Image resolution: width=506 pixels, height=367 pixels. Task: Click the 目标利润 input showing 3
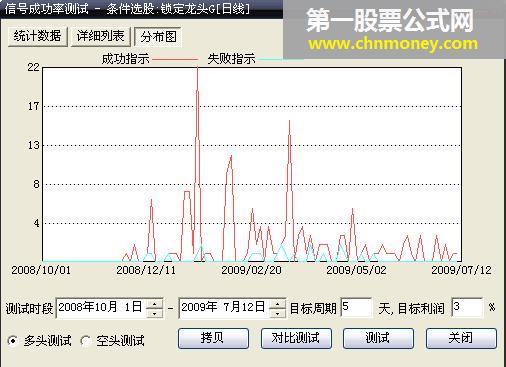pyautogui.click(x=467, y=307)
